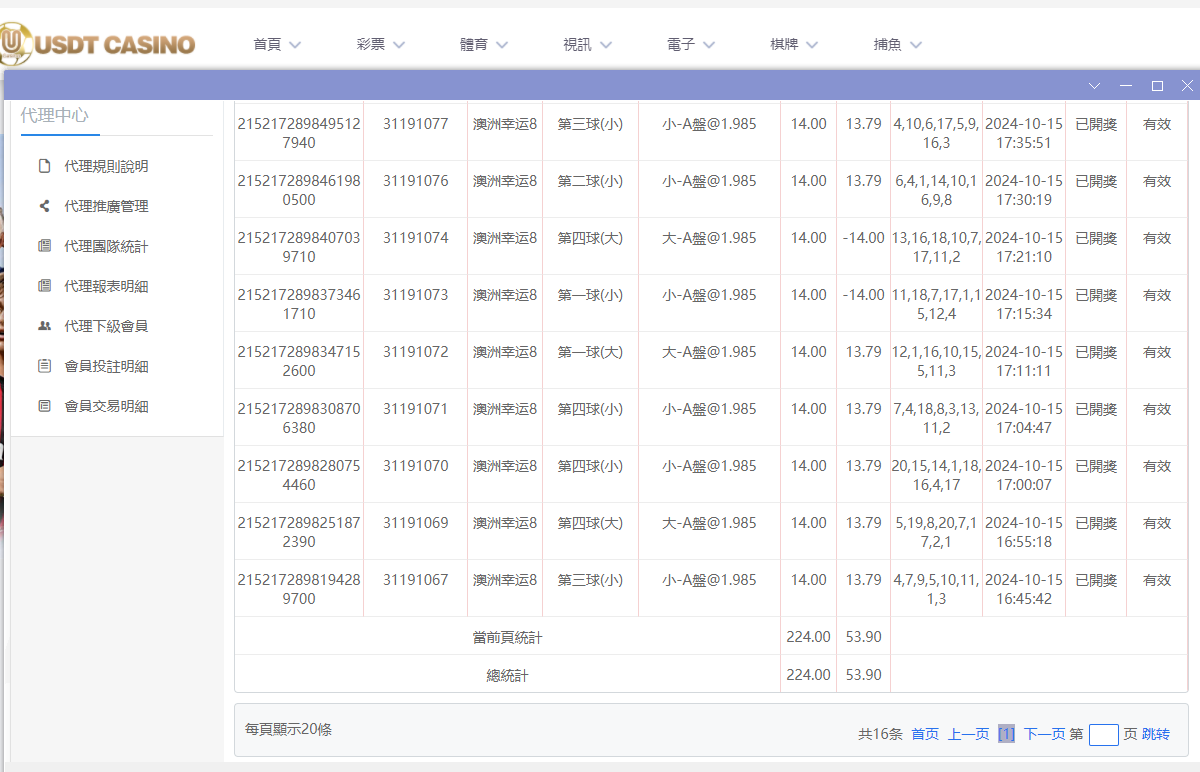
Task: Open 代理團隊統計 via its statistics icon
Action: (43, 246)
